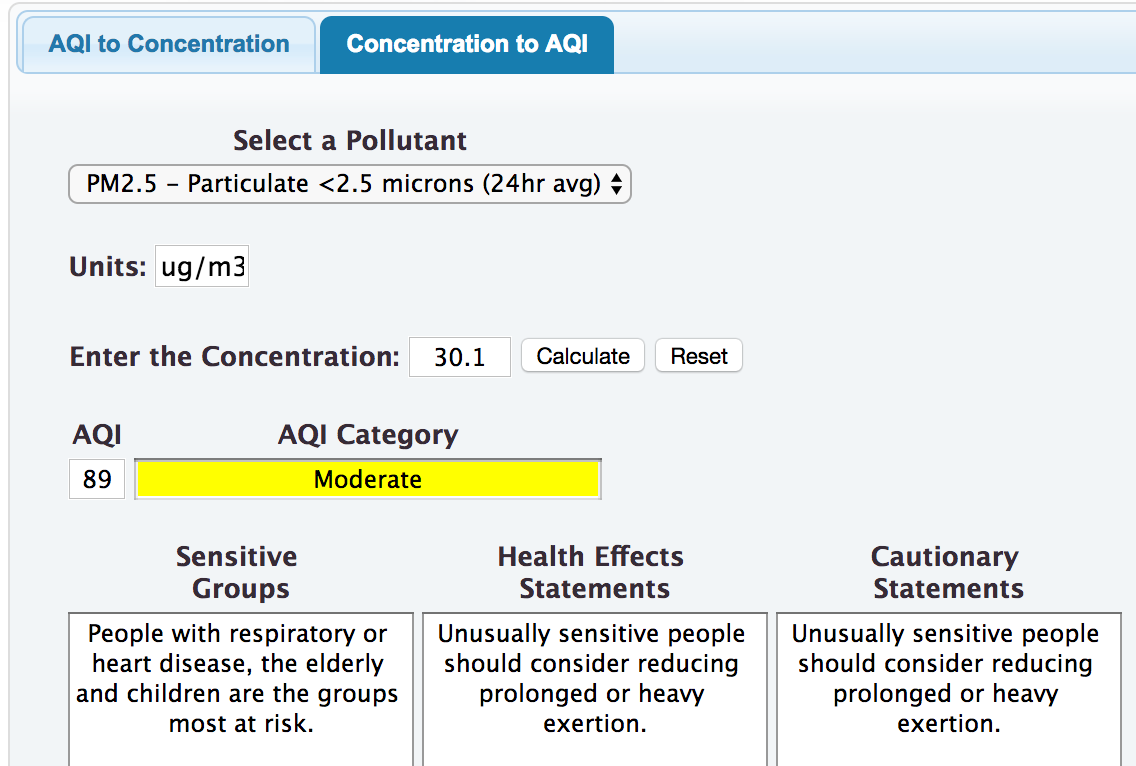The width and height of the screenshot is (1136, 766).
Task: Click the AQI value box showing 89
Action: pos(96,478)
